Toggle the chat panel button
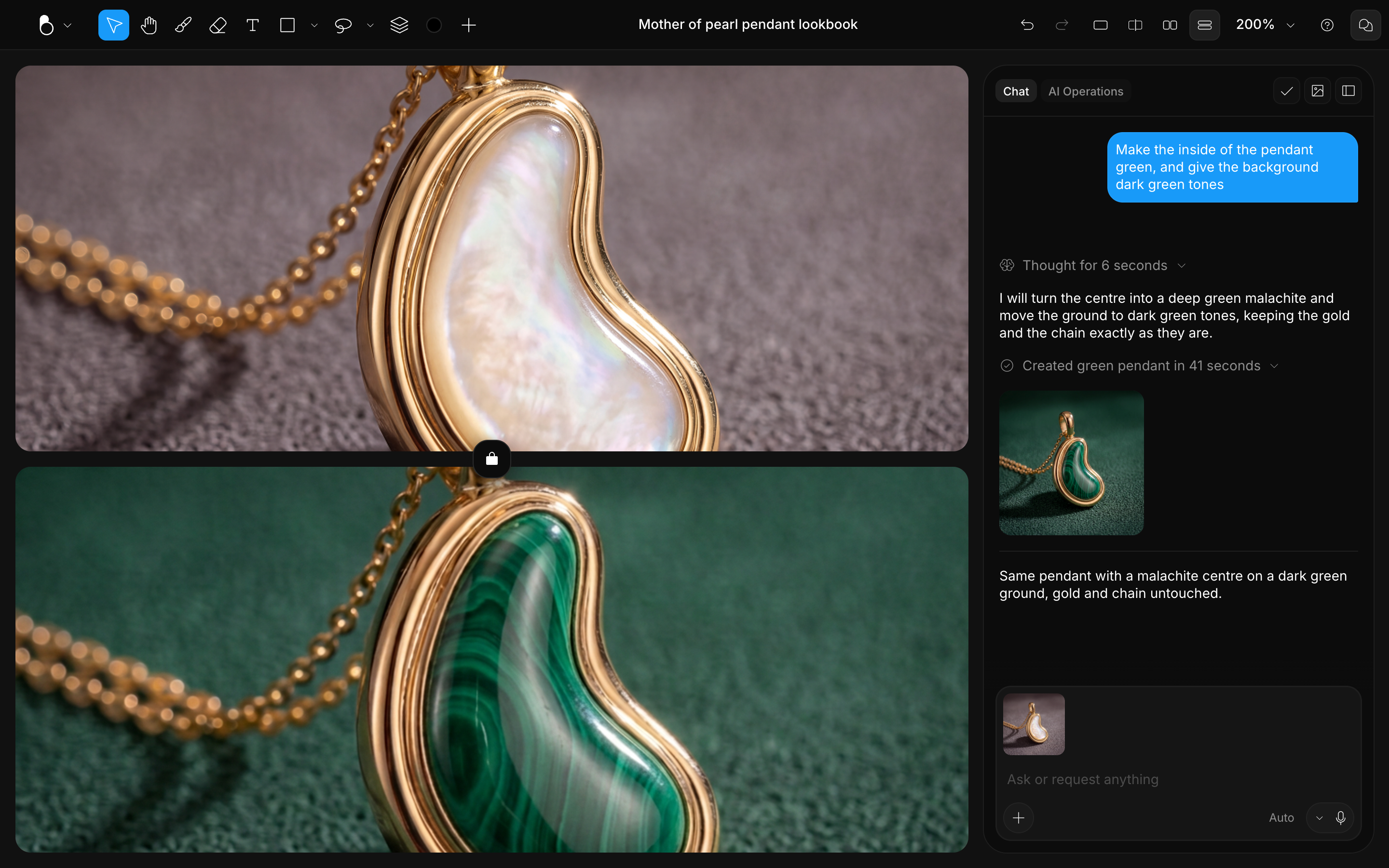This screenshot has height=868, width=1389. [1366, 25]
